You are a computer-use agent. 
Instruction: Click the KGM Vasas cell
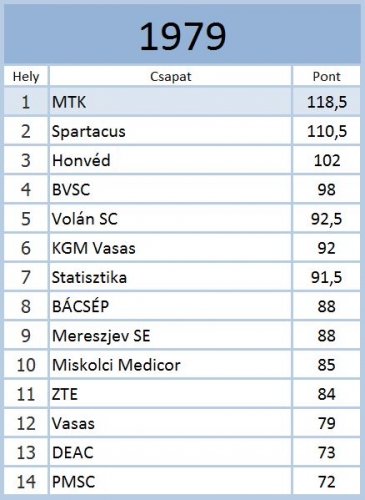click(170, 248)
